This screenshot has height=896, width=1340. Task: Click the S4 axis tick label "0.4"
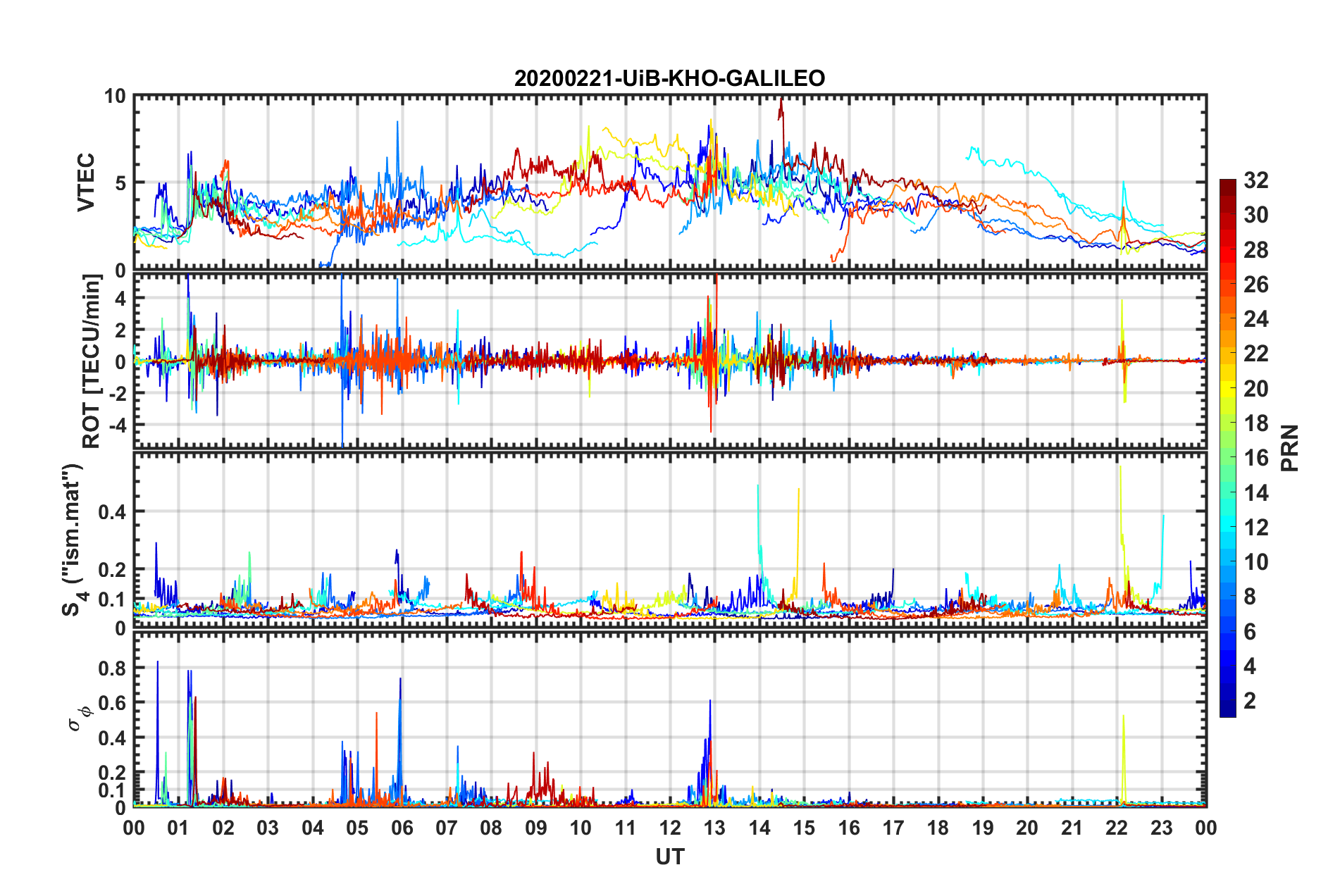(x=113, y=512)
